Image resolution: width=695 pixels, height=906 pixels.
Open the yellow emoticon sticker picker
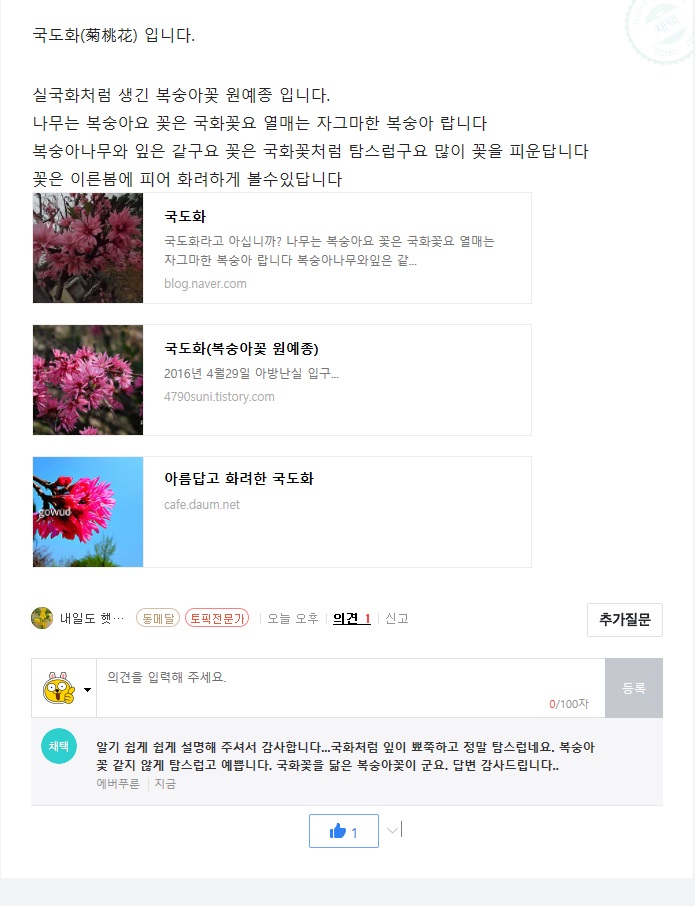point(58,688)
